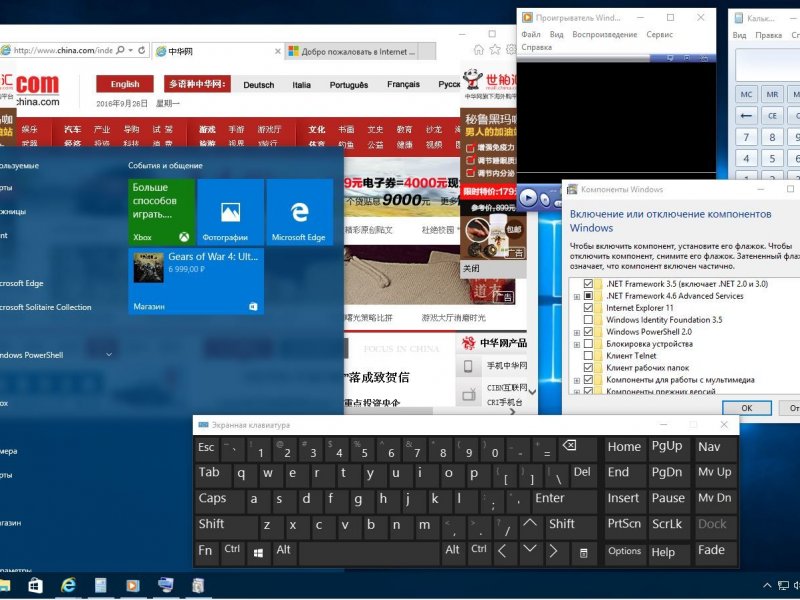Image resolution: width=800 pixels, height=600 pixels.
Task: Open the Правка menu in Calculator
Action: tap(768, 35)
